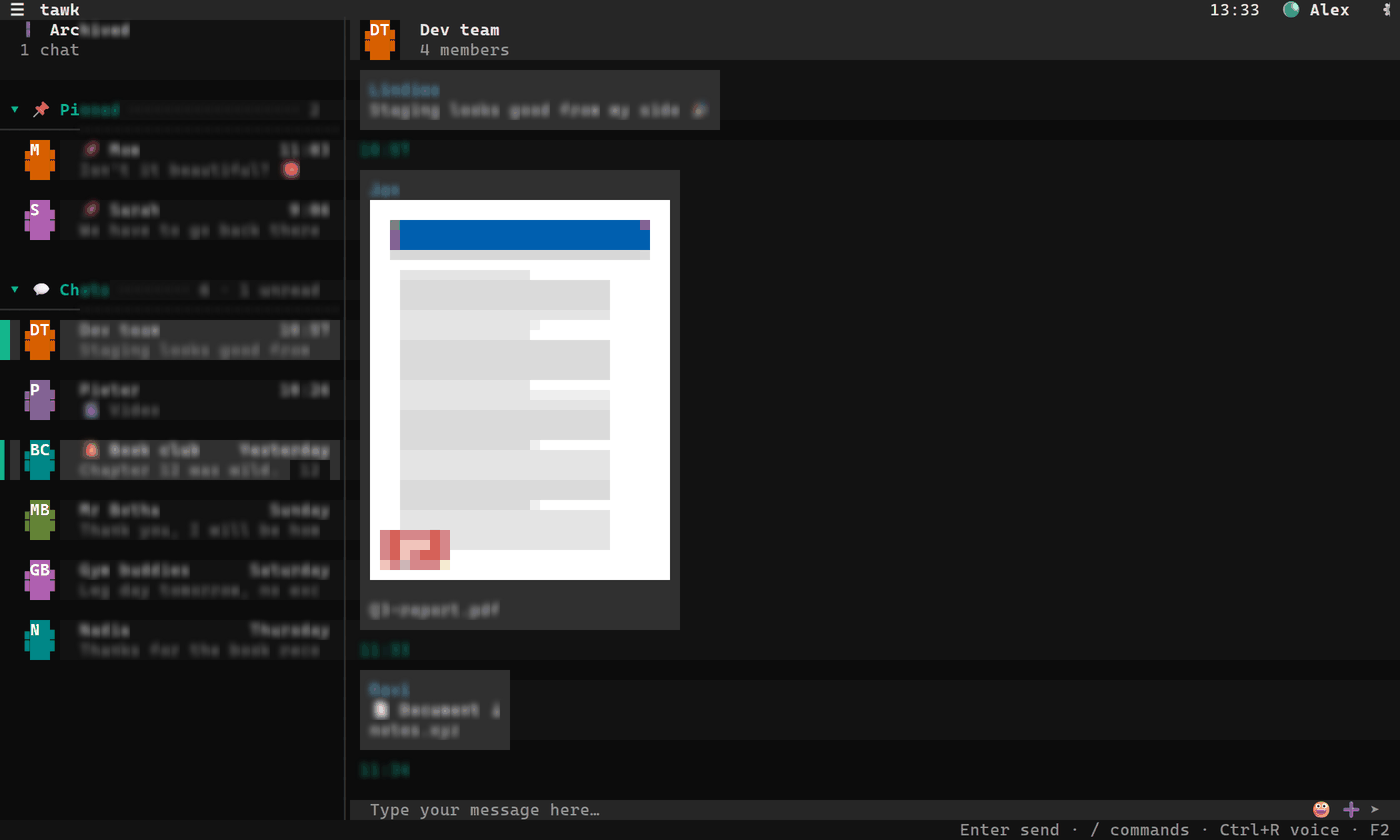Viewport: 1400px width, 840px height.
Task: Open the PDF document preview thumbnail
Action: tap(520, 390)
